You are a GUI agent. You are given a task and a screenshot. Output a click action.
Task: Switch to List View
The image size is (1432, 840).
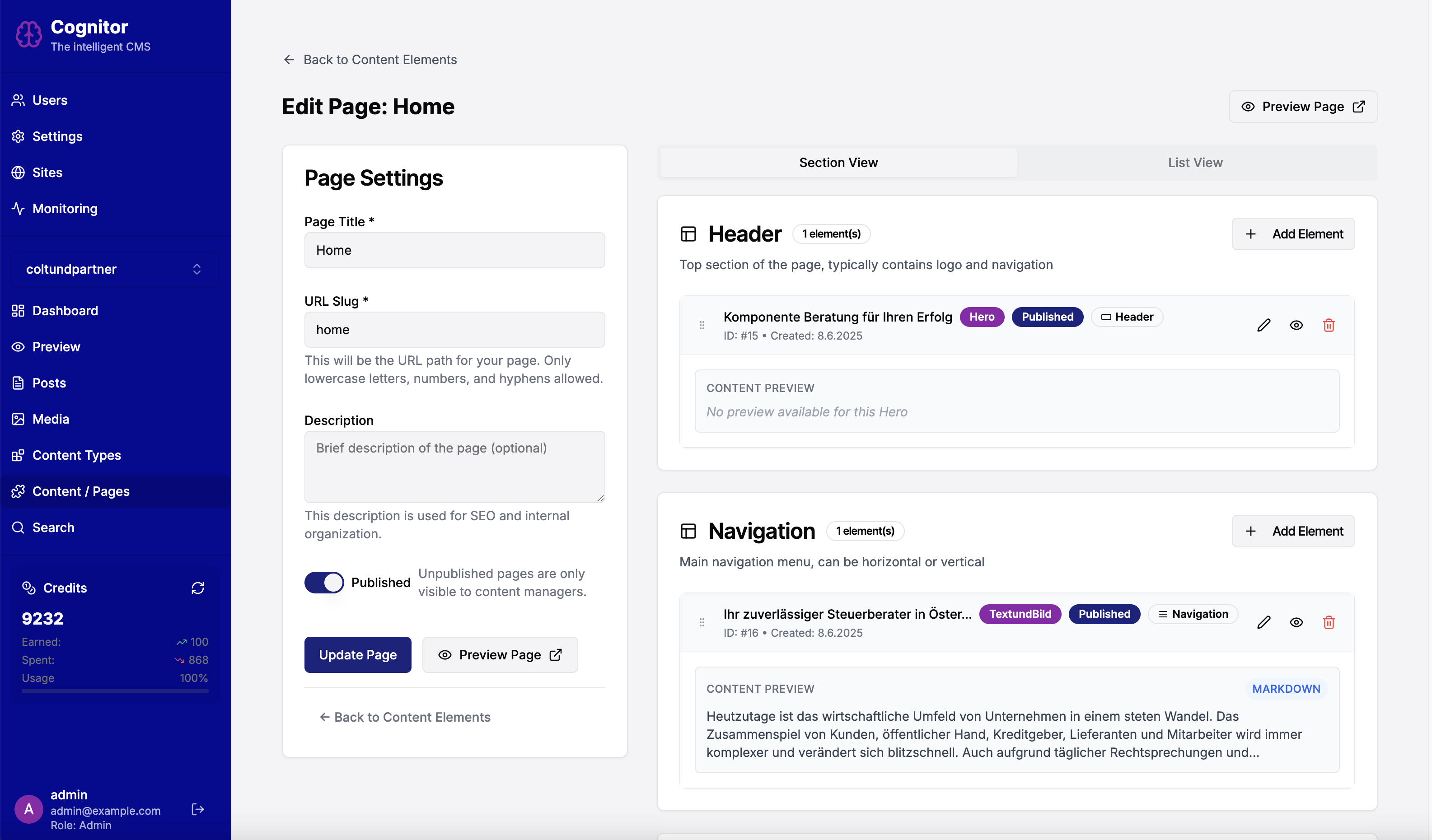pos(1195,163)
